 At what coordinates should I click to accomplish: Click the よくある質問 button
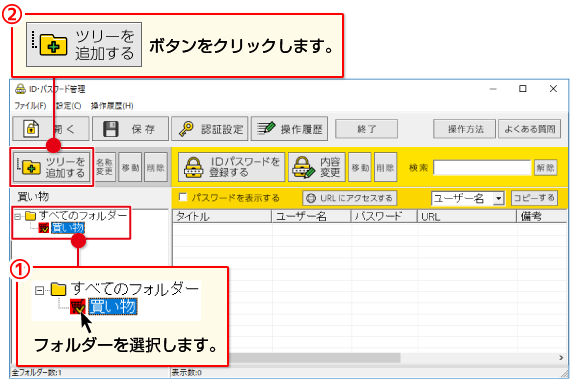(529, 129)
